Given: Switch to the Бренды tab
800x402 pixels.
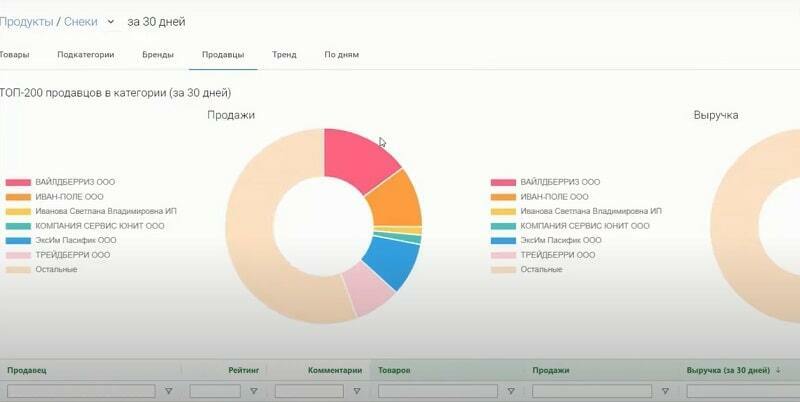Looking at the screenshot, I should [158, 55].
